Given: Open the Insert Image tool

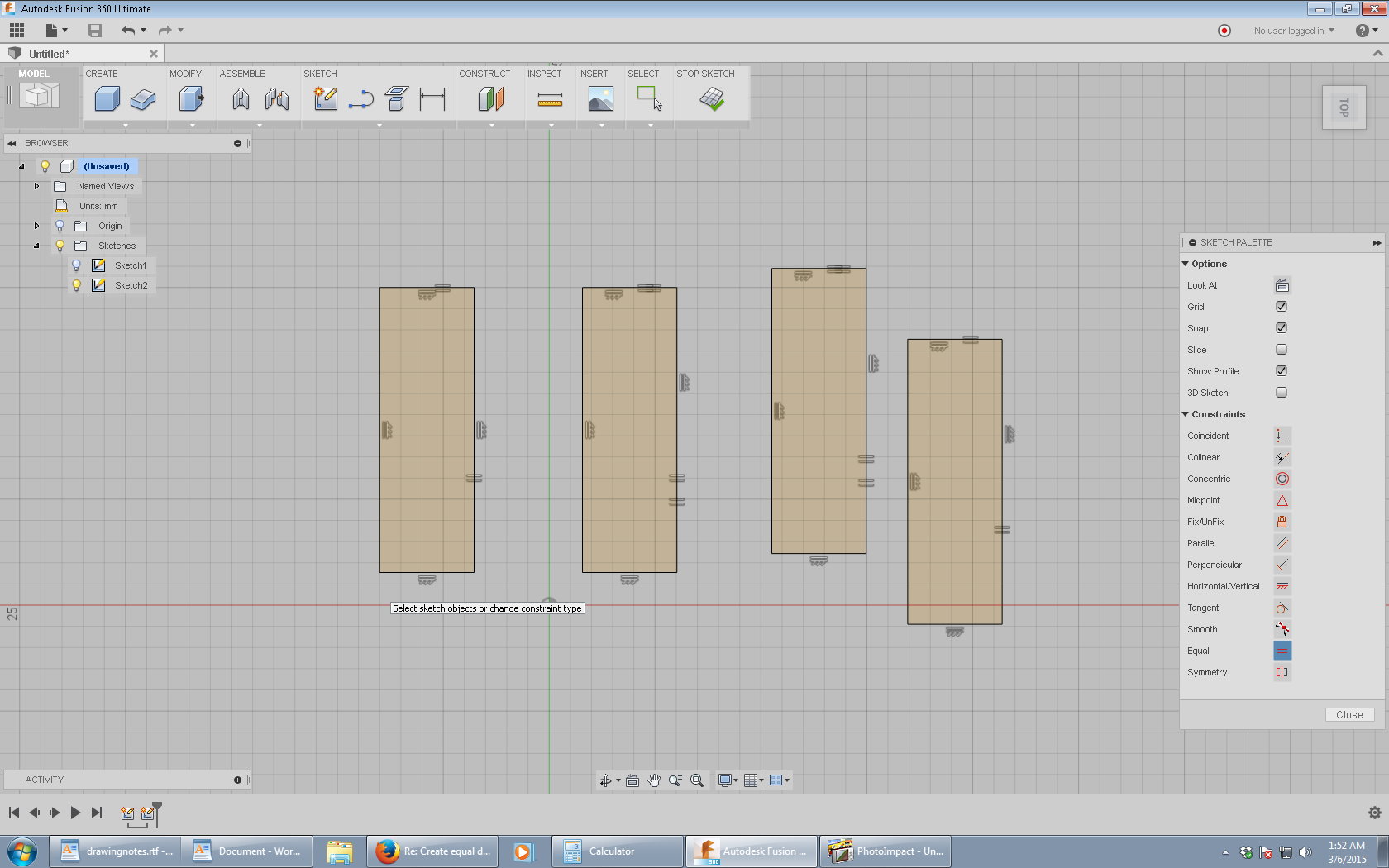Looking at the screenshot, I should click(x=601, y=99).
